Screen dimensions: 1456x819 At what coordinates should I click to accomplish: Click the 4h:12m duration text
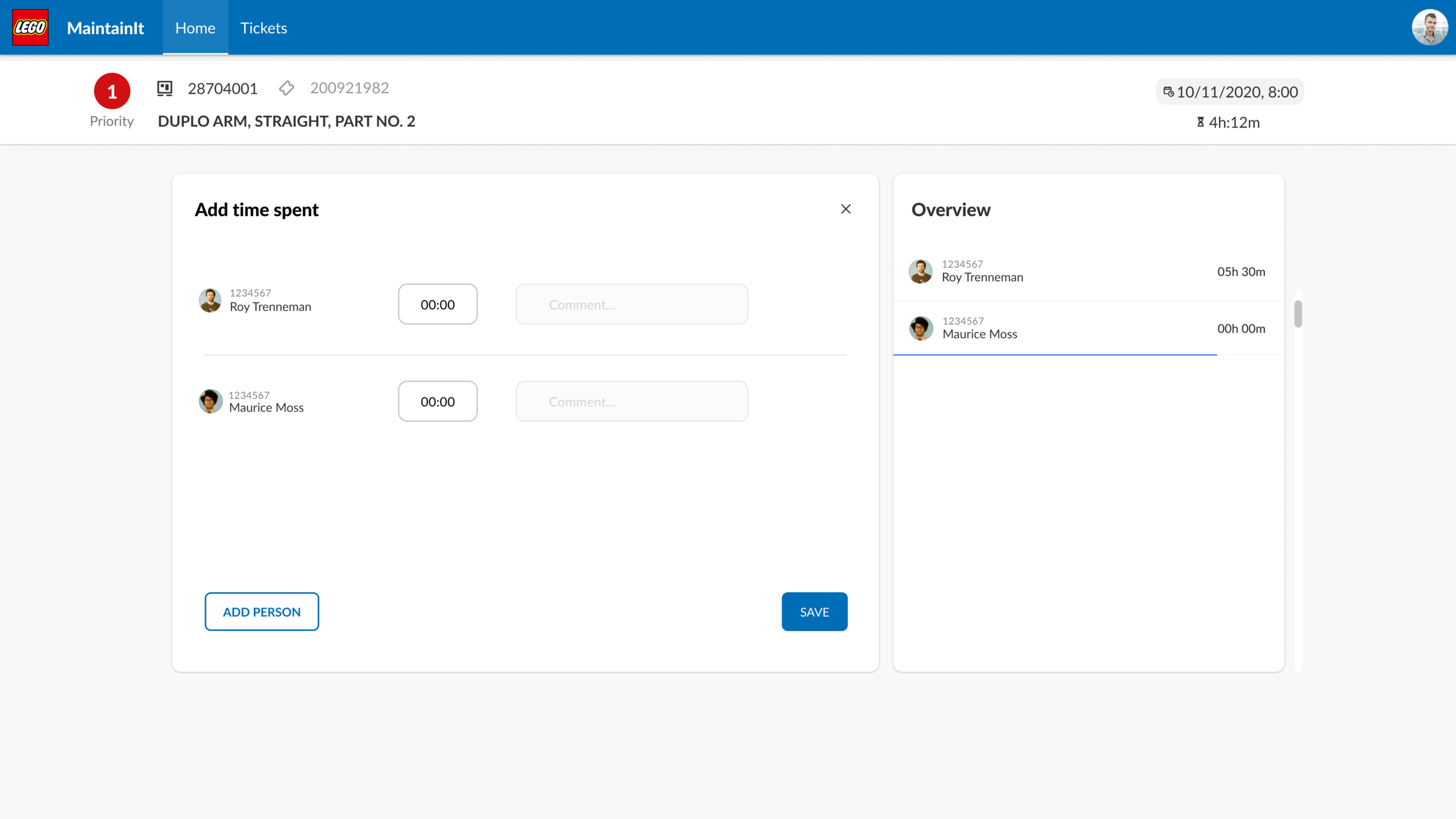point(1234,122)
